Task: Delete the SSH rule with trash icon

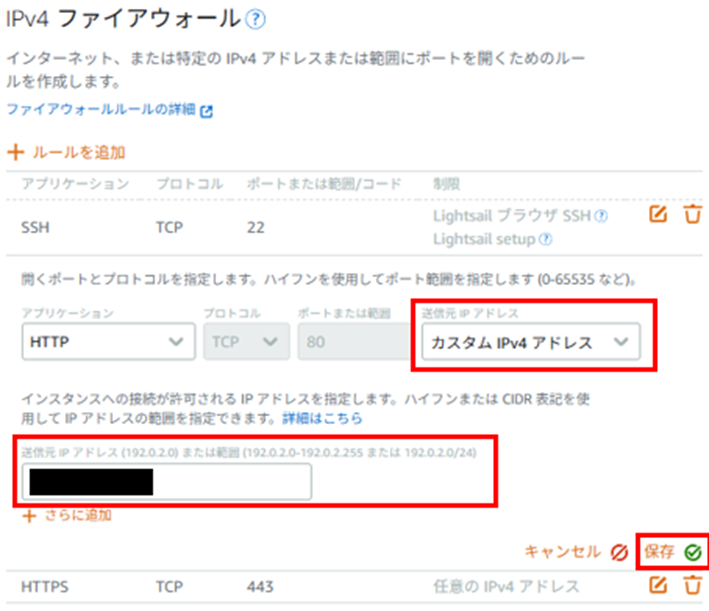Action: coord(692,214)
